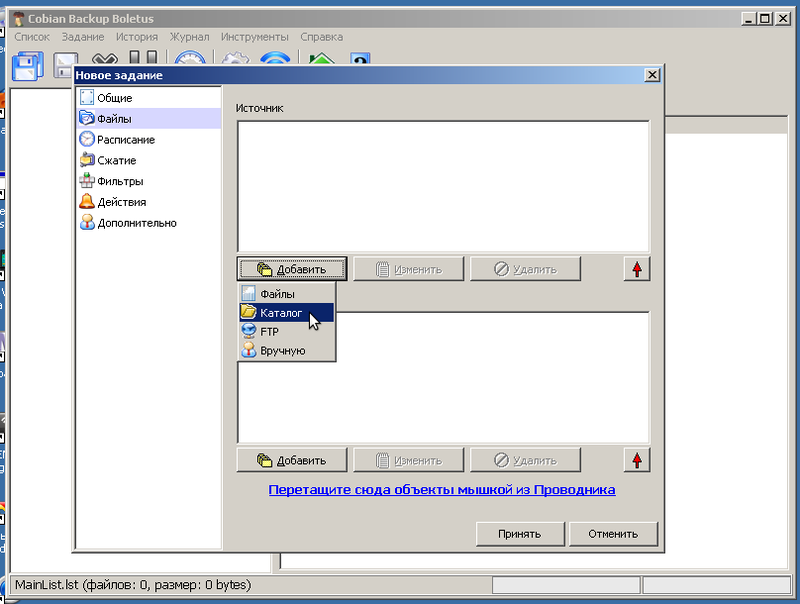
Task: Open the Справка menu
Action: click(321, 37)
